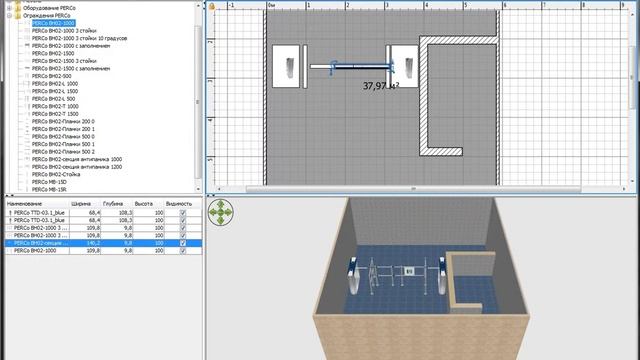Expand the Оборудование PERCo tree node
The width and height of the screenshot is (640, 360).
[9, 8]
